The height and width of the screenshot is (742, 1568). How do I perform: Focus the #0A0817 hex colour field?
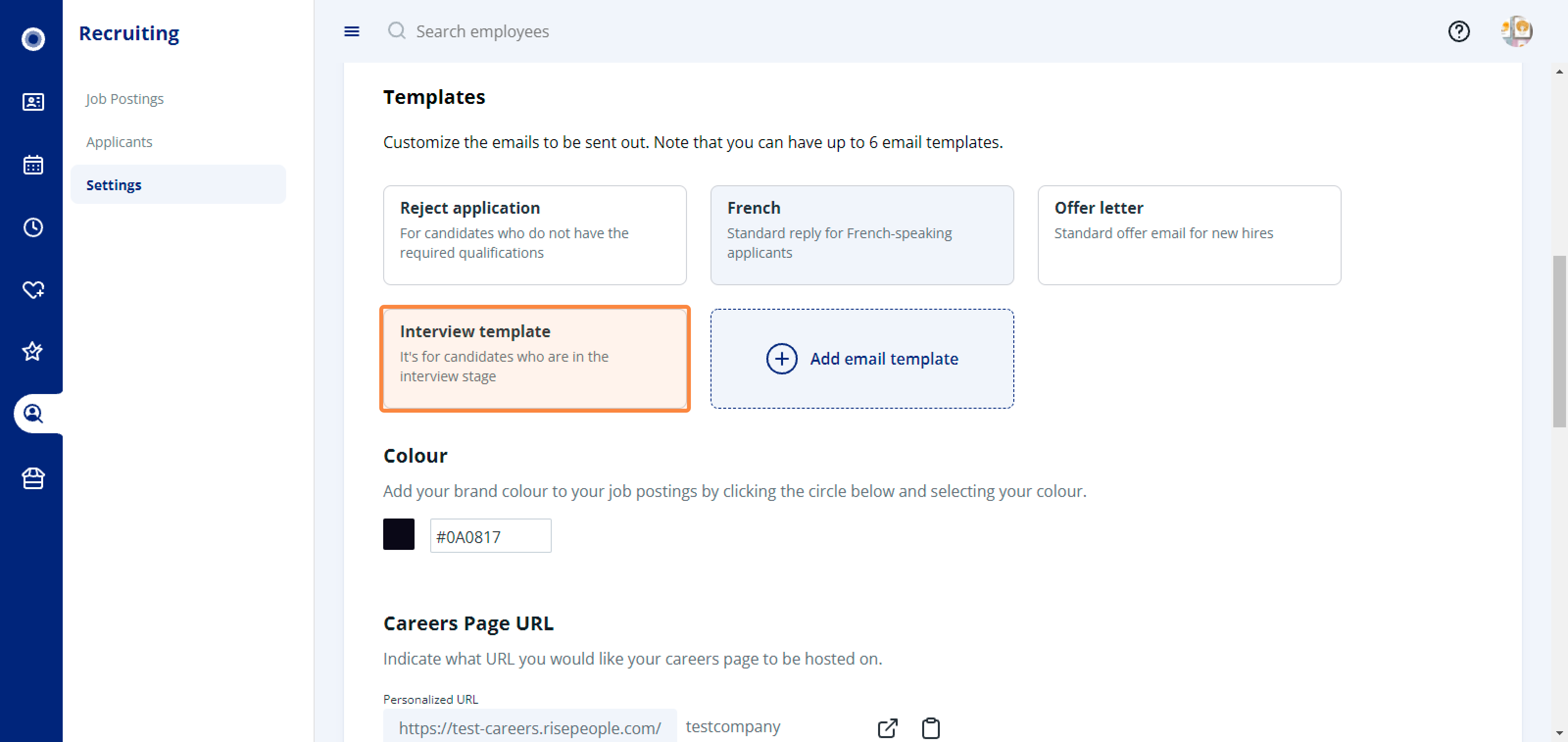tap(490, 536)
